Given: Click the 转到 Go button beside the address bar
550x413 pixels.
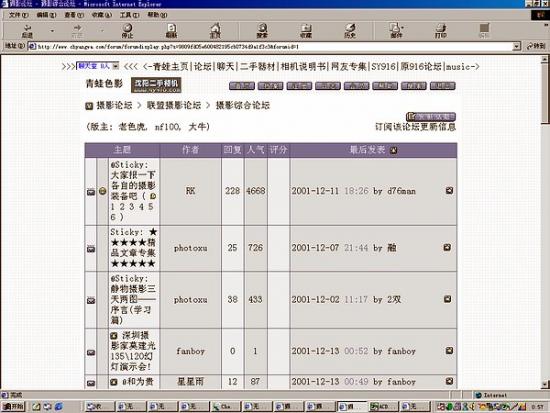Looking at the screenshot, I should tap(536, 46).
